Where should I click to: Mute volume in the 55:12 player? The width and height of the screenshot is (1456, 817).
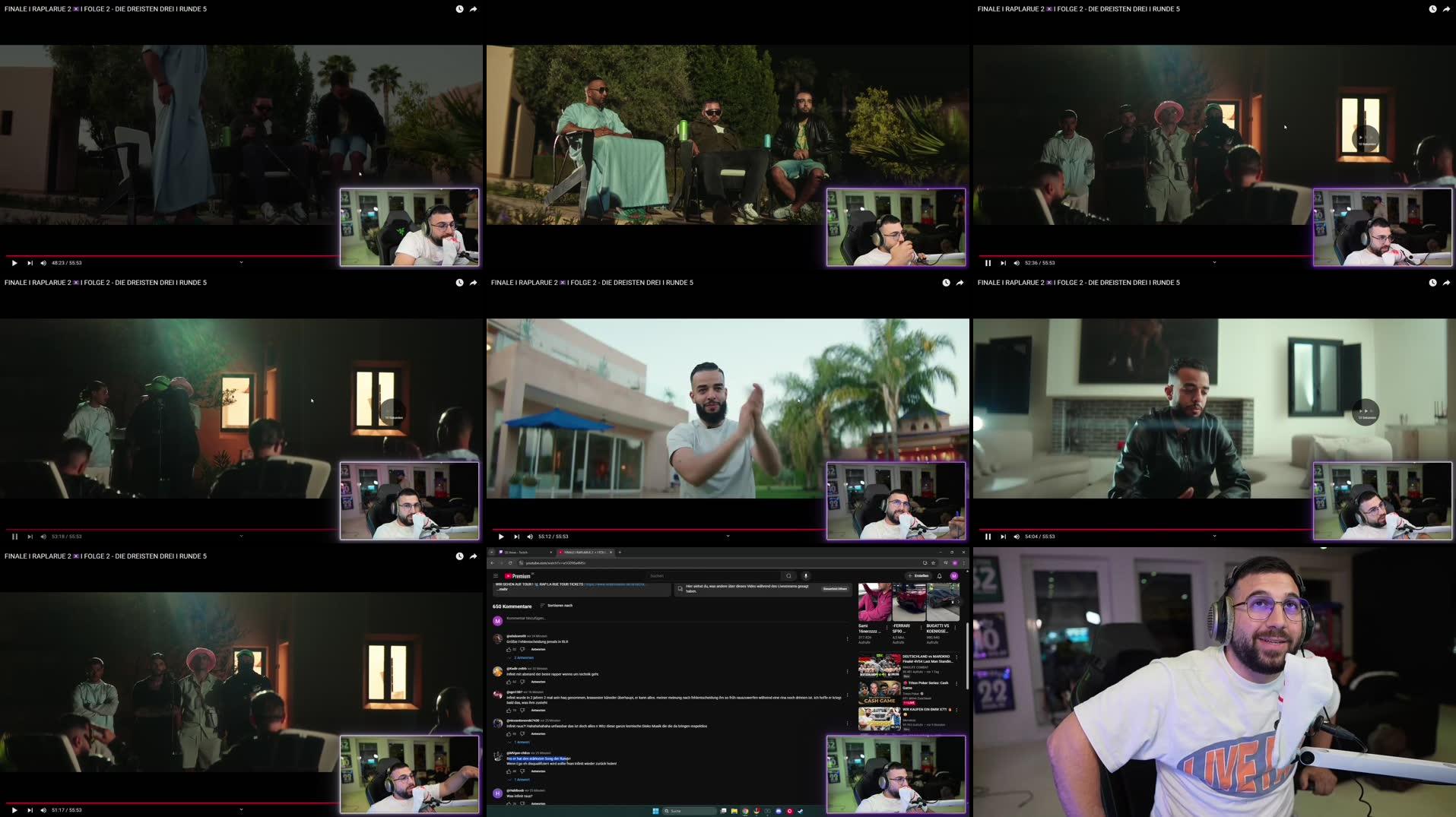530,537
